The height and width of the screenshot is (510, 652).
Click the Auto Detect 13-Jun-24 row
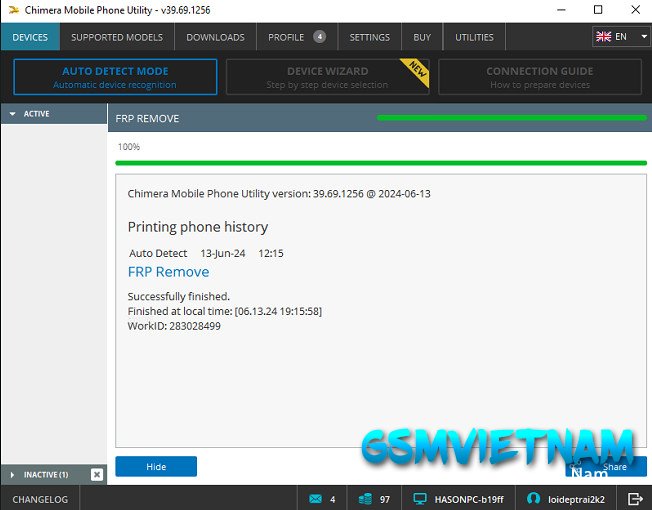pos(206,253)
